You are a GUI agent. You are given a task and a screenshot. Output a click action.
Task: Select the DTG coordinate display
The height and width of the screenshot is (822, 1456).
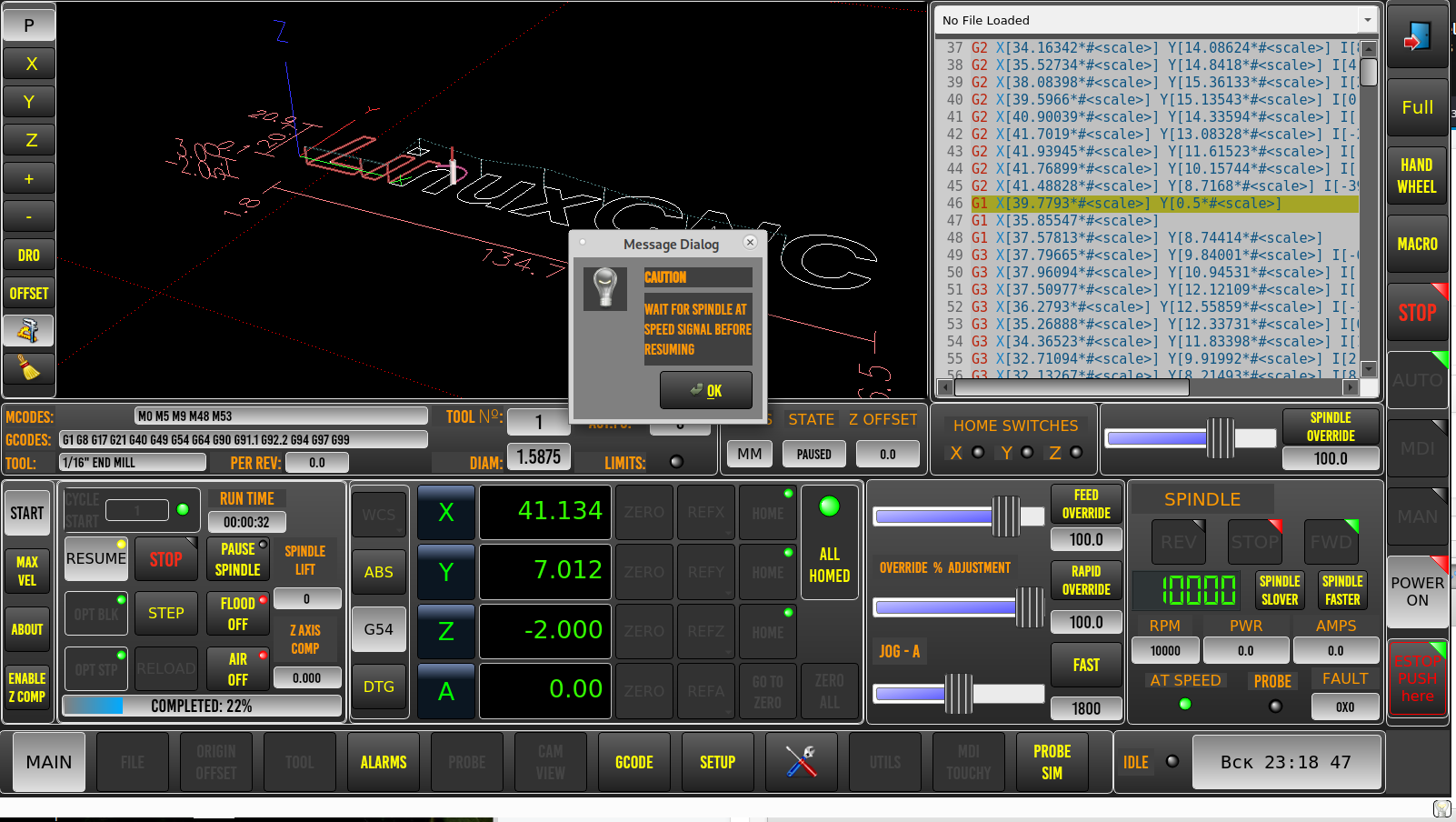[379, 687]
